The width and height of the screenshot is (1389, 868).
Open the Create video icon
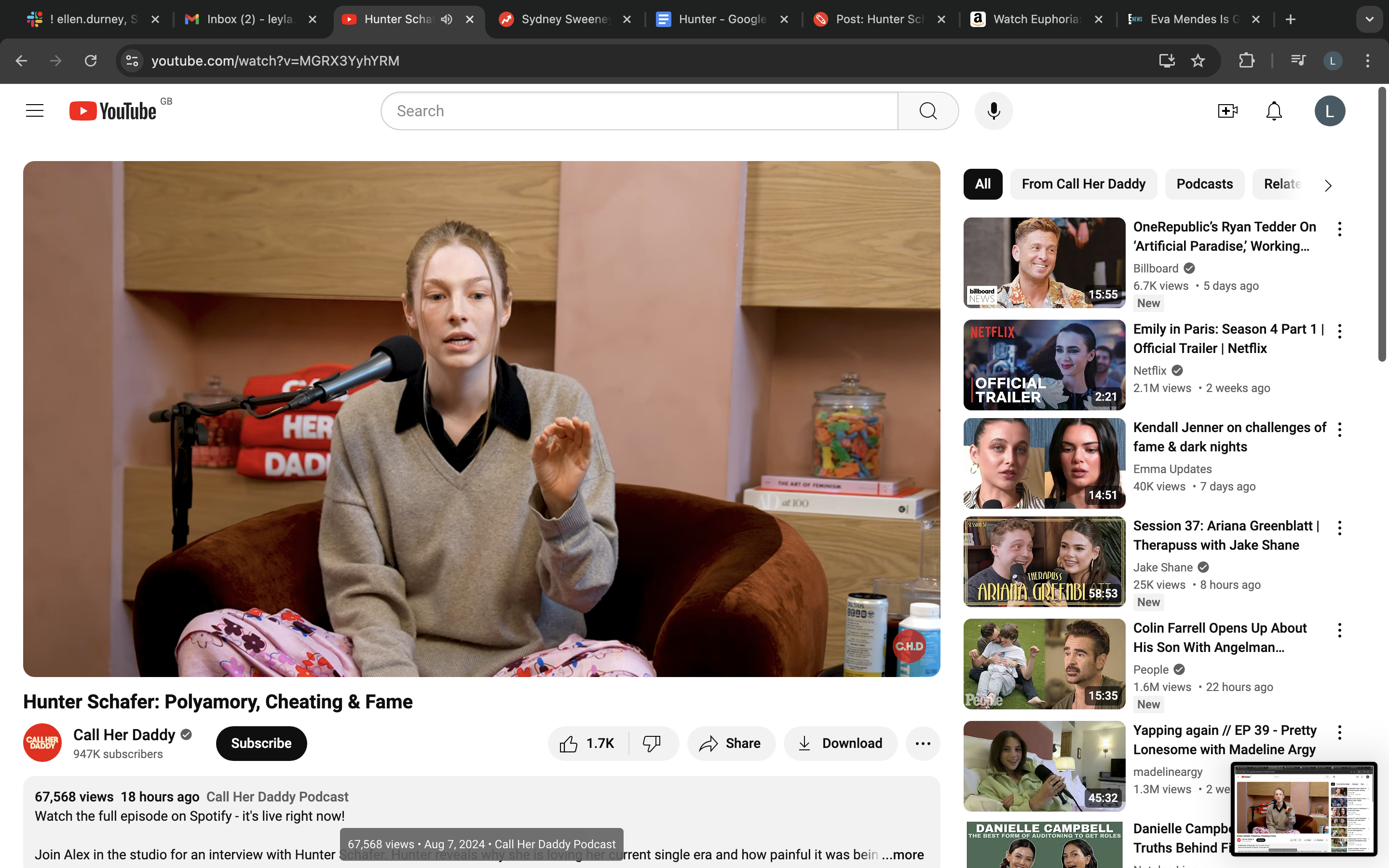(1227, 111)
